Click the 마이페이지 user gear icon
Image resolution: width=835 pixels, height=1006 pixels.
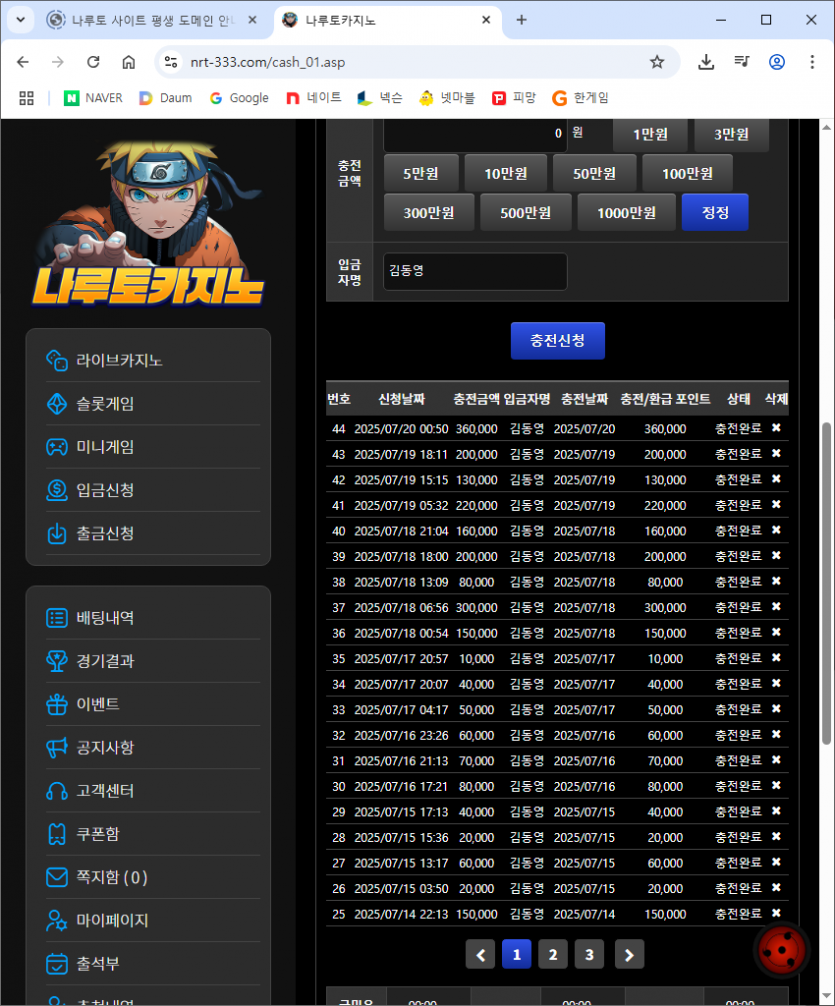click(56, 920)
